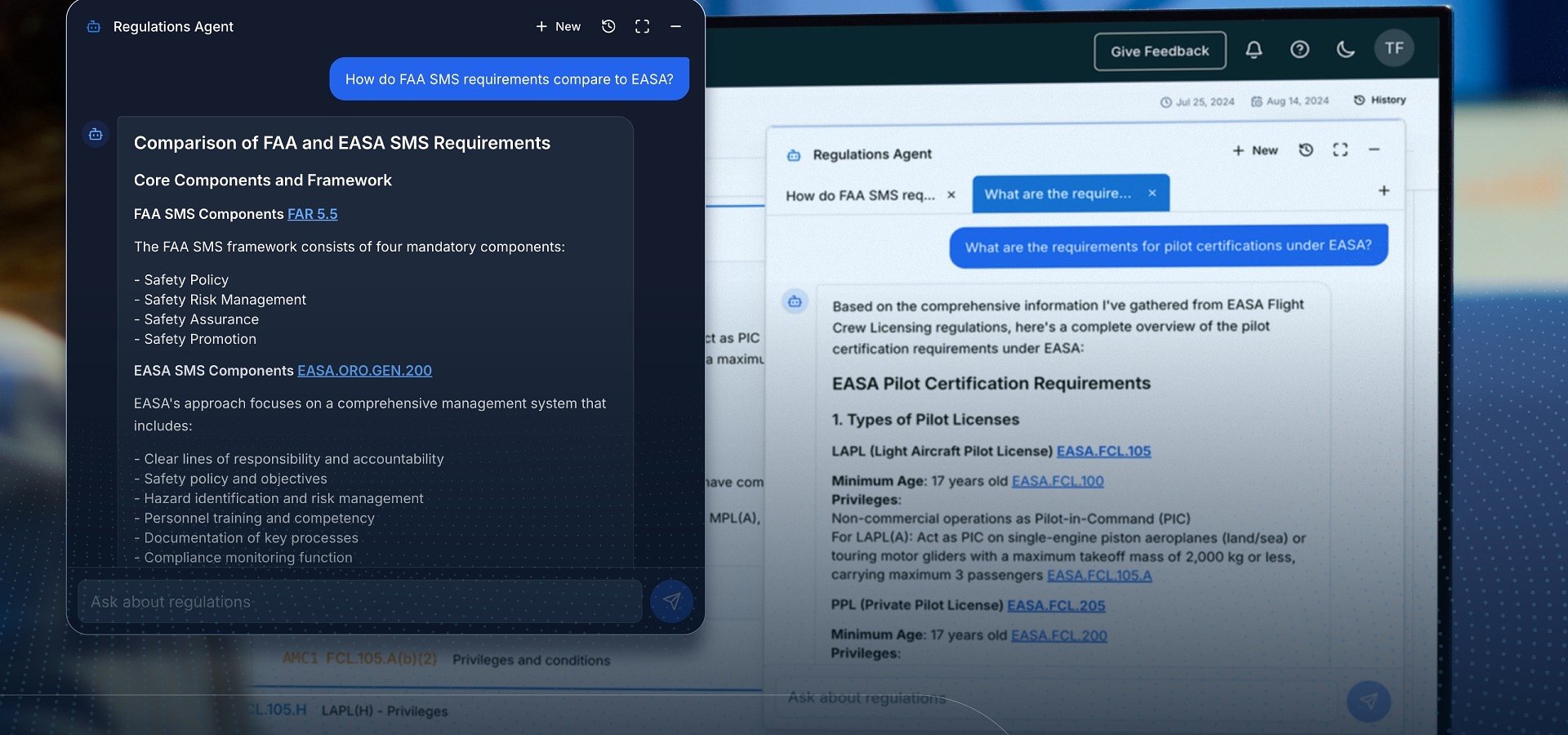Add a new chat tab with plus icon
1568x735 pixels.
pyautogui.click(x=1384, y=191)
